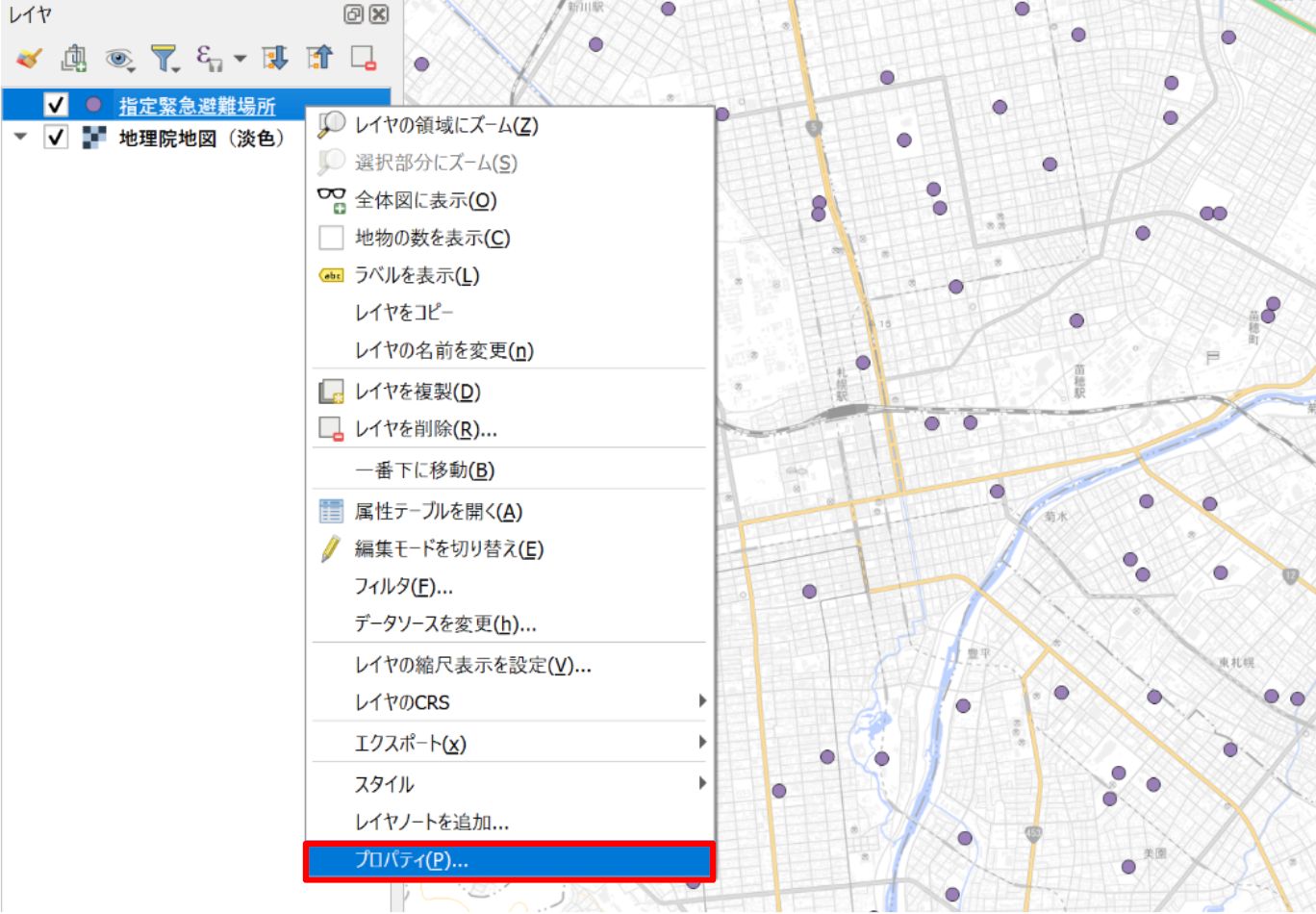The height and width of the screenshot is (914, 1316).
Task: Choose 編集モードを切り替え(E) menu item
Action: click(x=510, y=549)
